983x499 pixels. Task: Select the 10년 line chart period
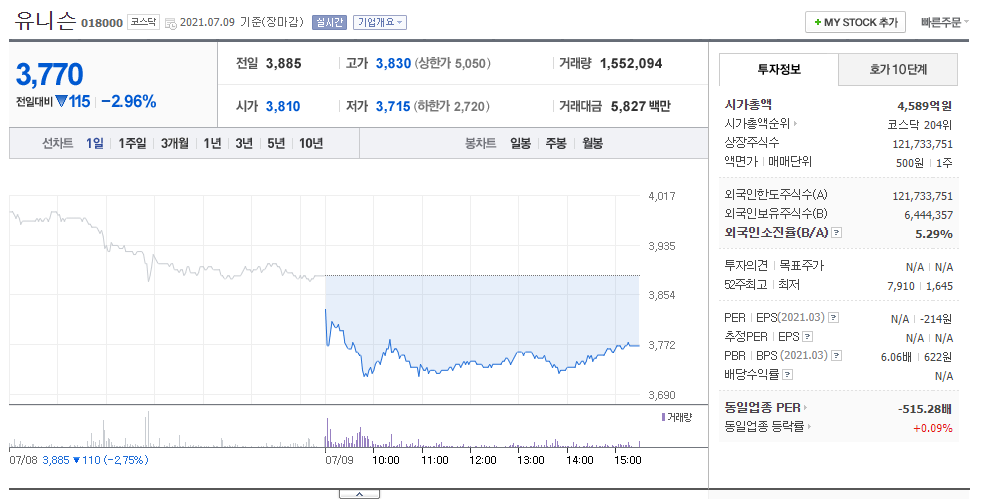tap(311, 144)
